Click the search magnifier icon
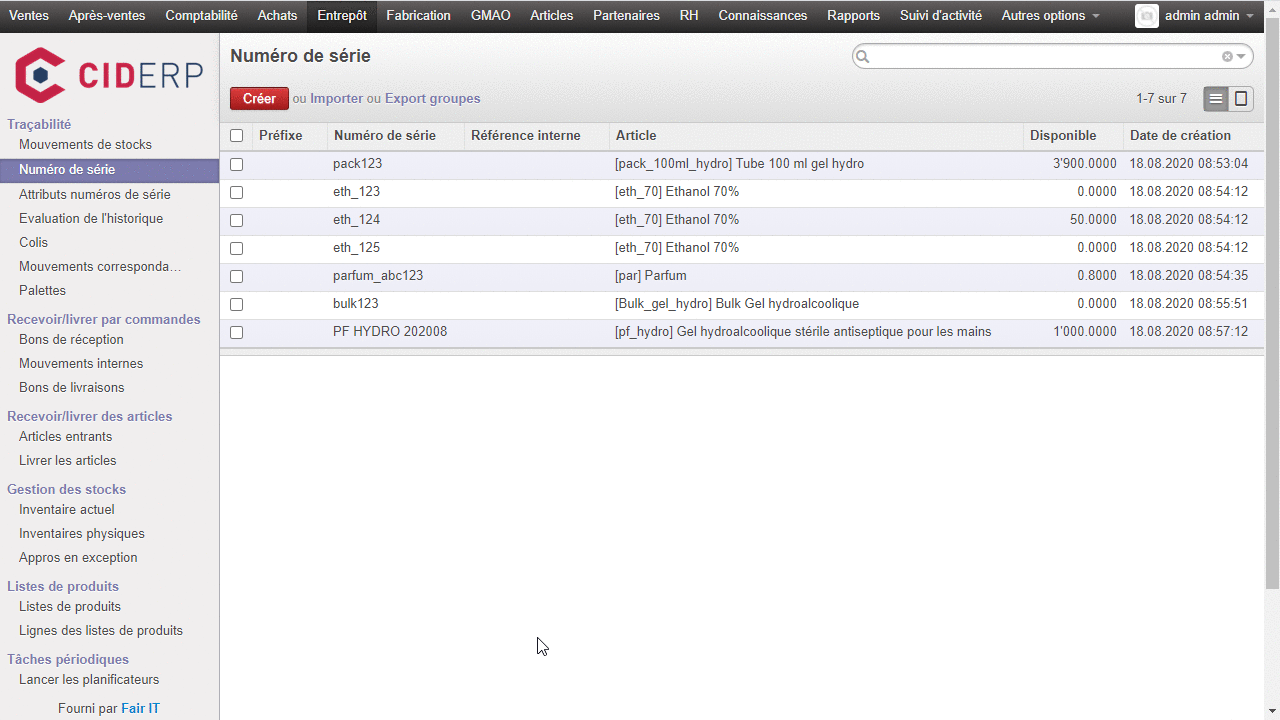 863,57
